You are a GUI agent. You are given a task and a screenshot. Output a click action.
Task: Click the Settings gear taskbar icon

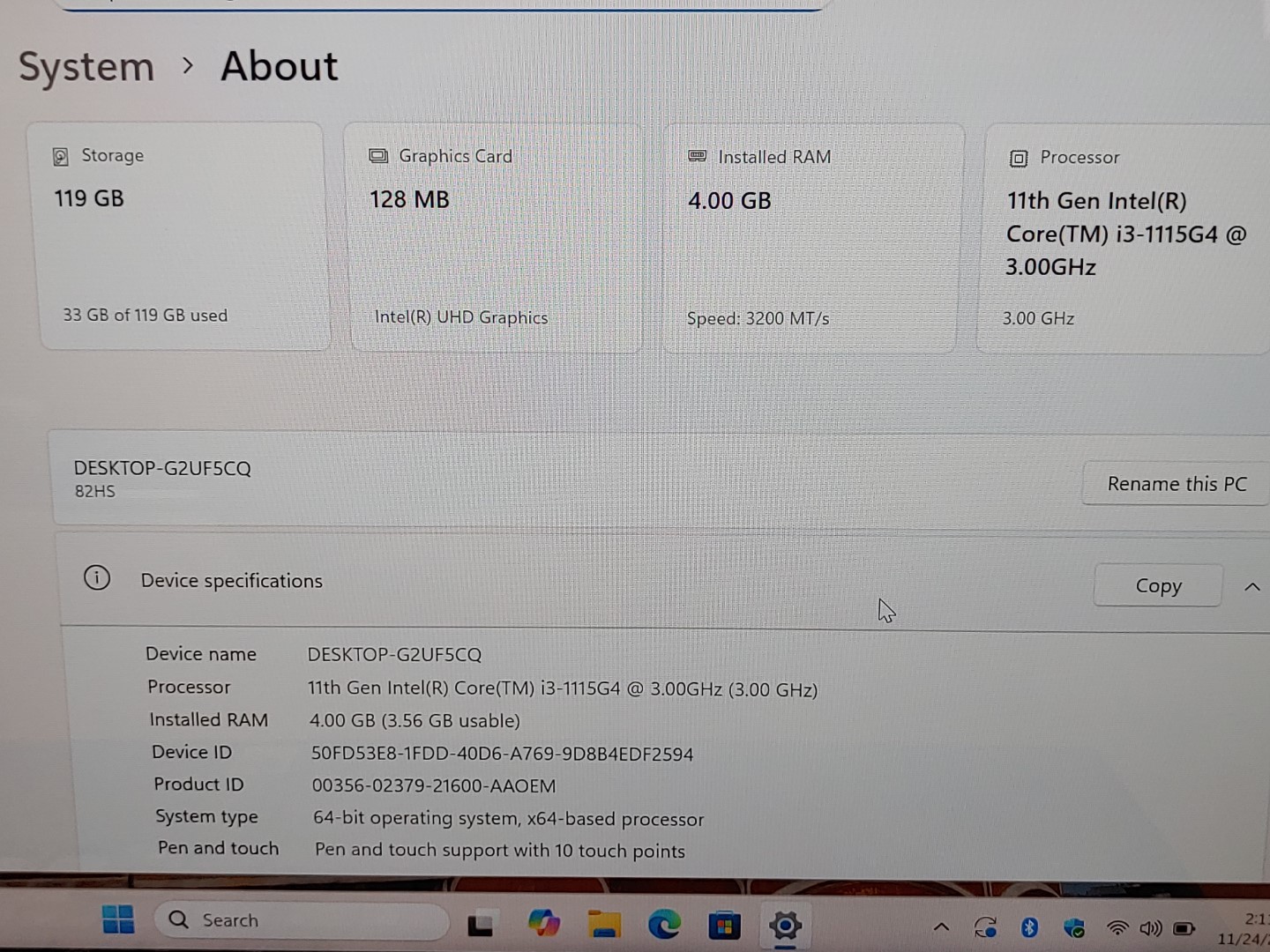(x=784, y=926)
